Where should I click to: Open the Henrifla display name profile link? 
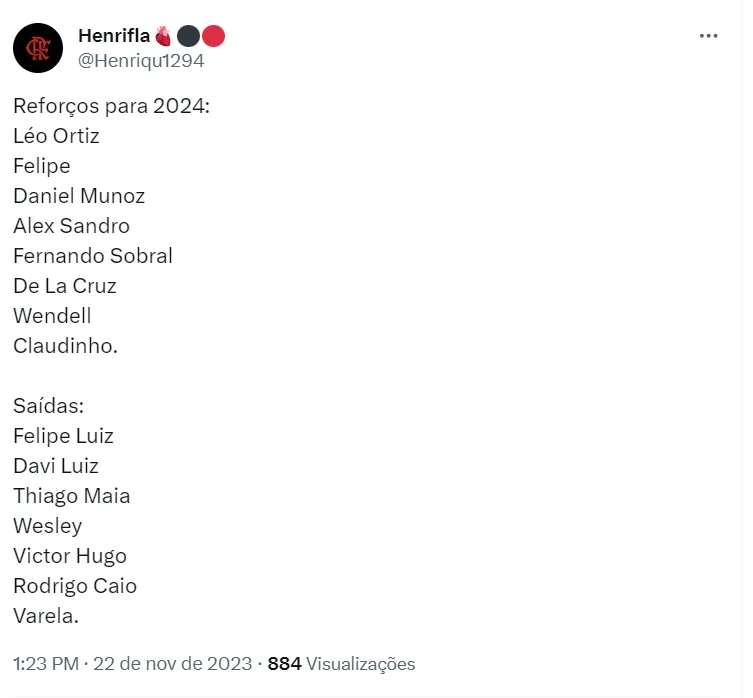click(x=114, y=37)
